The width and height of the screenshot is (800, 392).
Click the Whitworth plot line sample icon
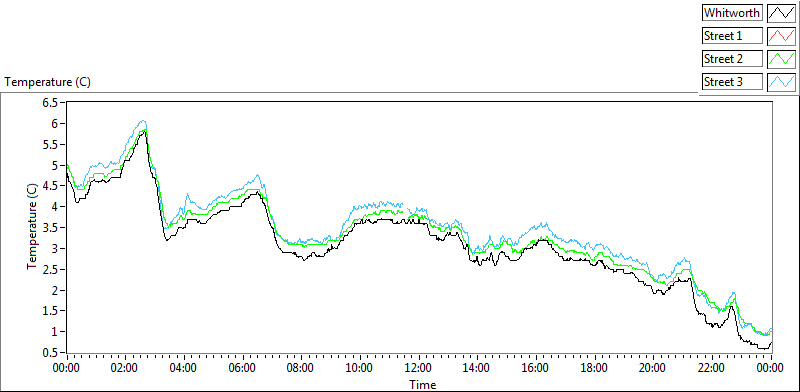point(781,12)
